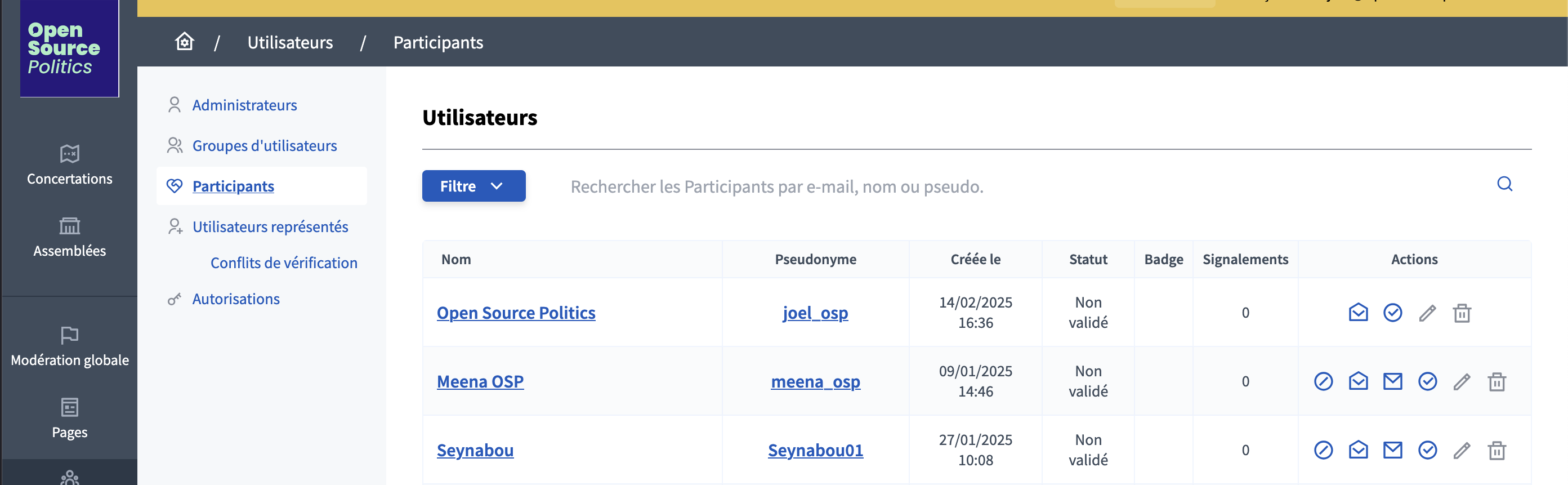Open the home icon in breadcrumb
The height and width of the screenshot is (485, 1568).
tap(185, 42)
